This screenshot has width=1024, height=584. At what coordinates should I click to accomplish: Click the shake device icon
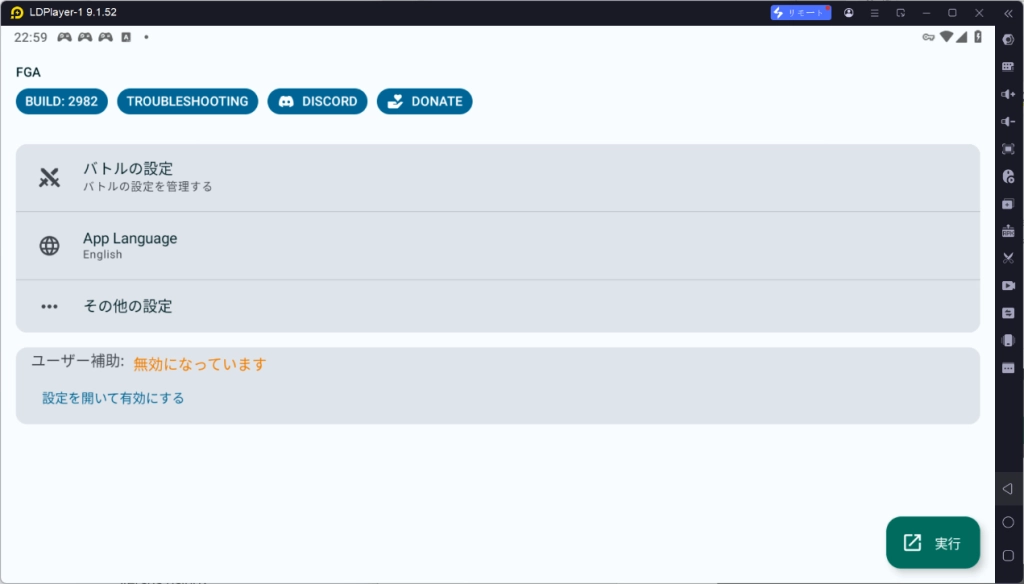[1008, 340]
